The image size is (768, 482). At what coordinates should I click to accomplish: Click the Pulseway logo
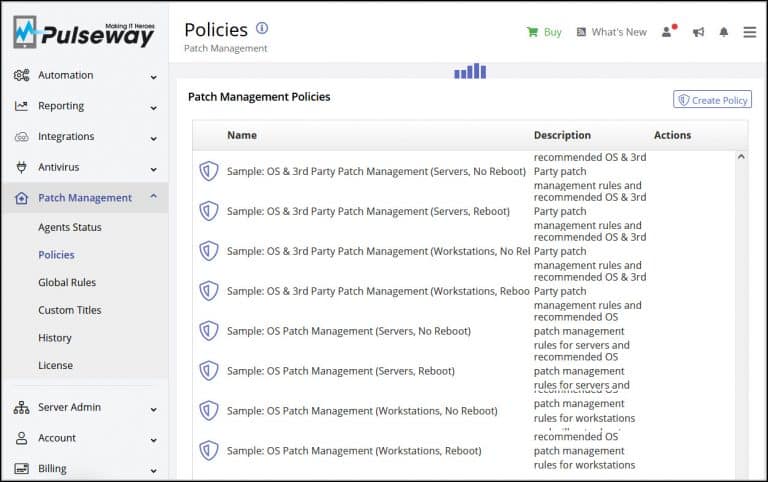(84, 32)
